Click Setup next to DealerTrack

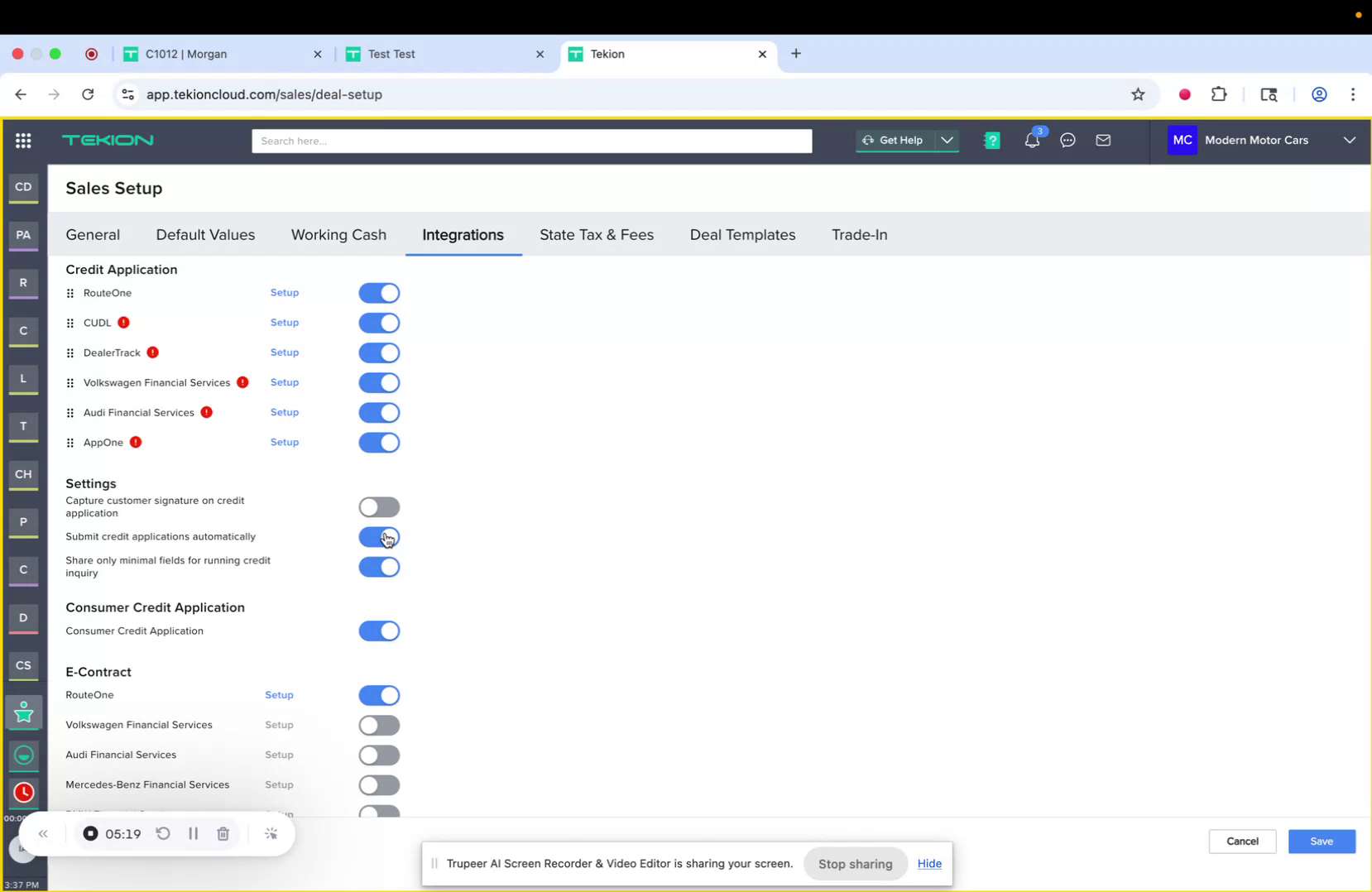coord(285,352)
